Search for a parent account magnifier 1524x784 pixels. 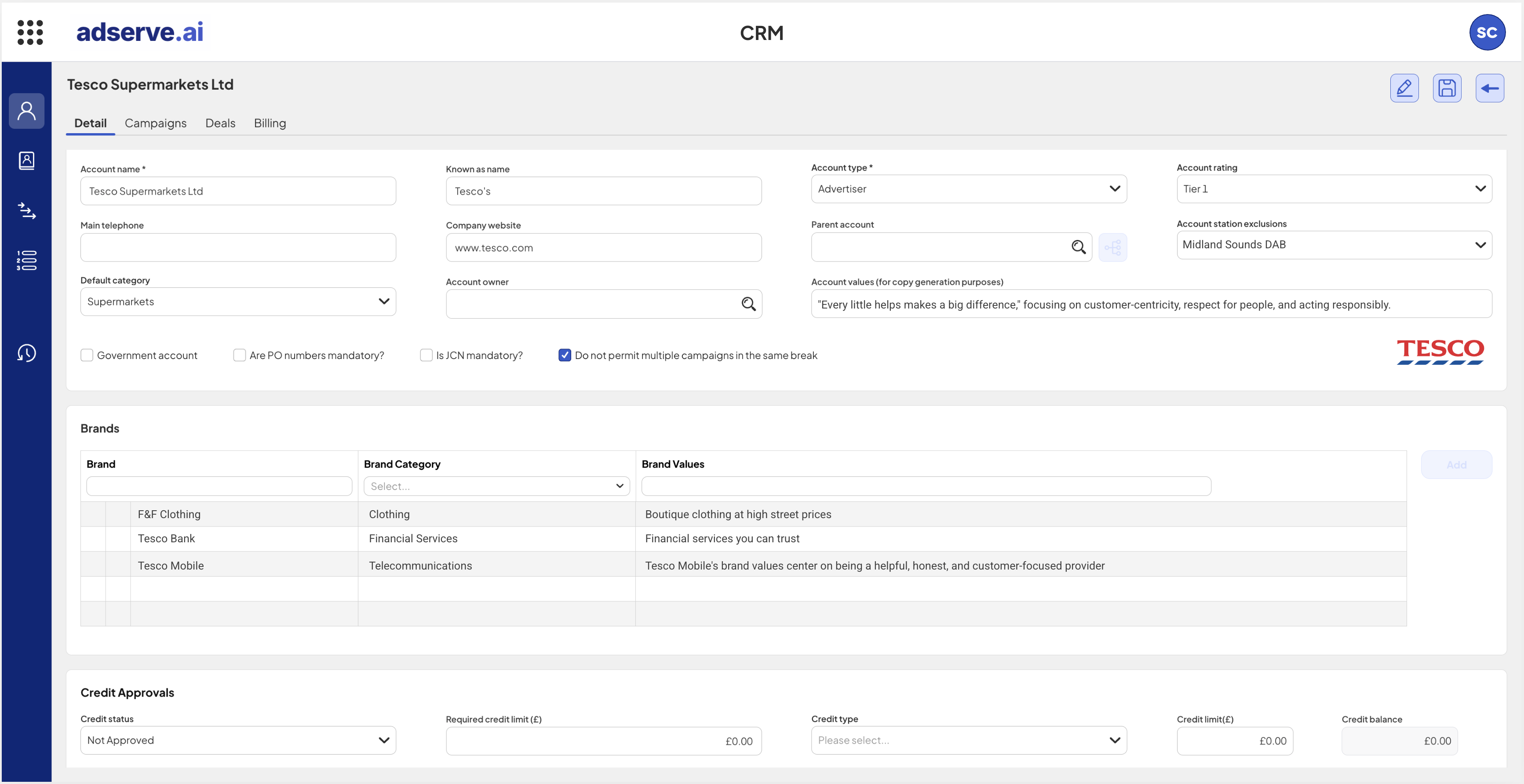1079,247
